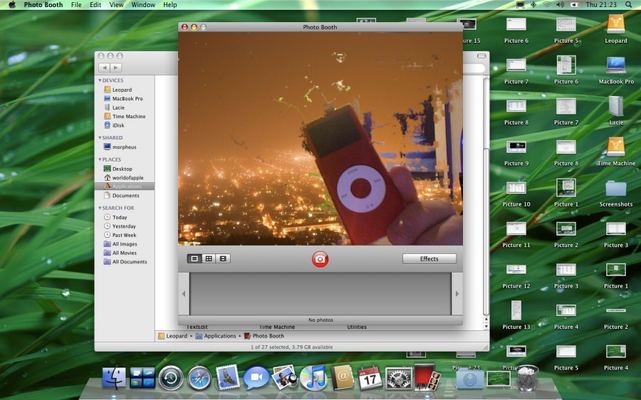The width and height of the screenshot is (641, 400).
Task: Select Picture 10 file on the desktop
Action: click(516, 193)
